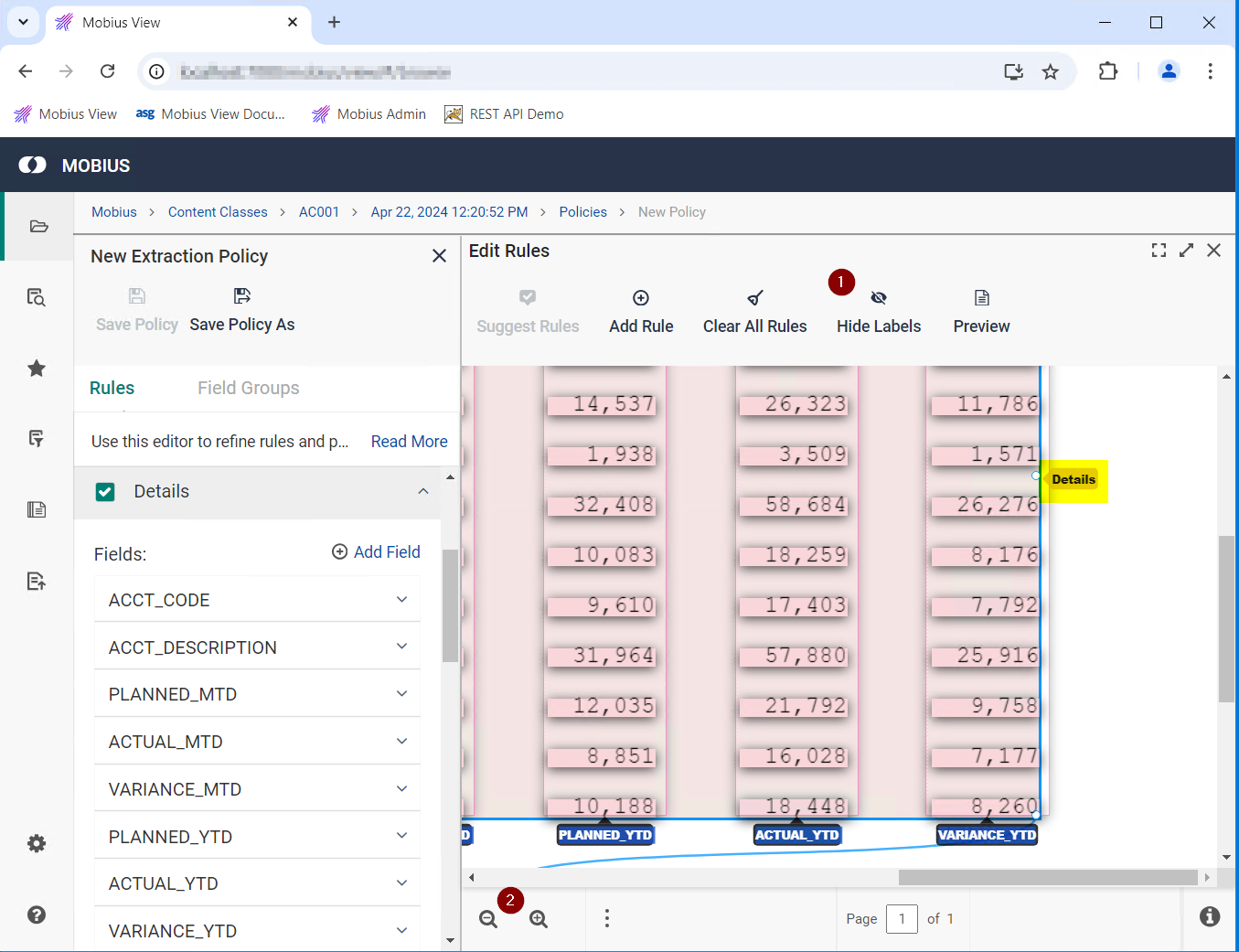Zoom in using the magnifier plus icon

click(x=539, y=919)
